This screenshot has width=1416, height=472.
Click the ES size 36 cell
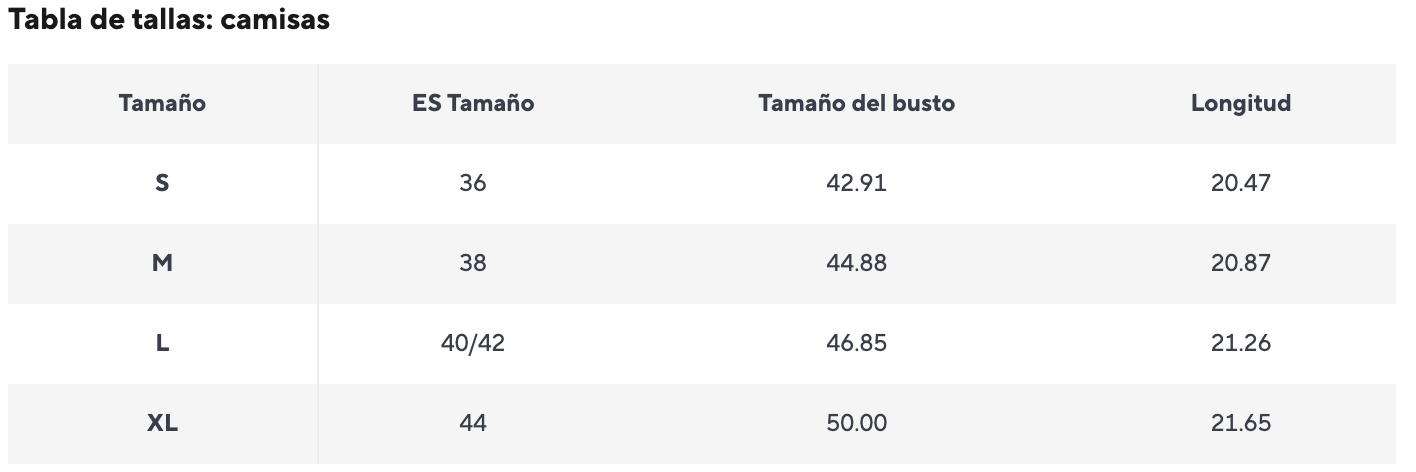[x=473, y=183]
